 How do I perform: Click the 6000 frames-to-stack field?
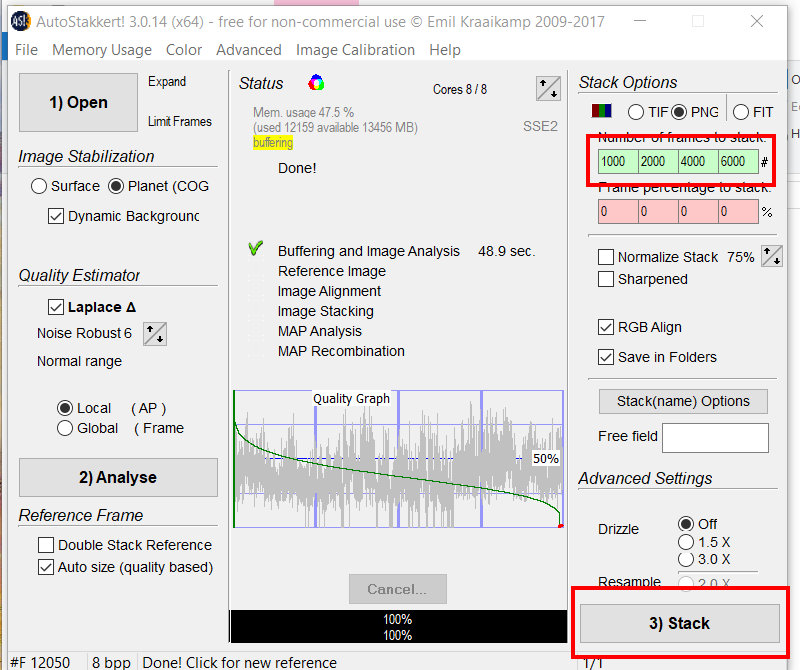(738, 162)
